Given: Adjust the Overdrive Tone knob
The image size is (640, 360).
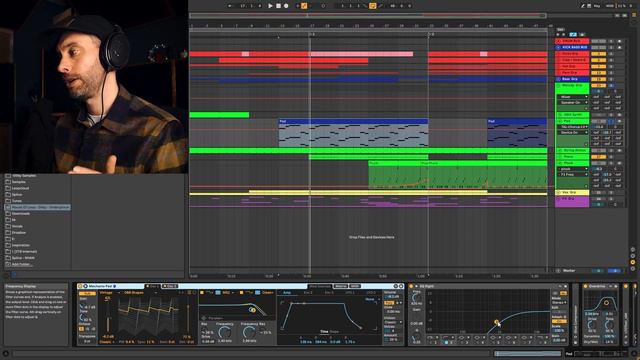Looking at the screenshot, I should pos(609,325).
